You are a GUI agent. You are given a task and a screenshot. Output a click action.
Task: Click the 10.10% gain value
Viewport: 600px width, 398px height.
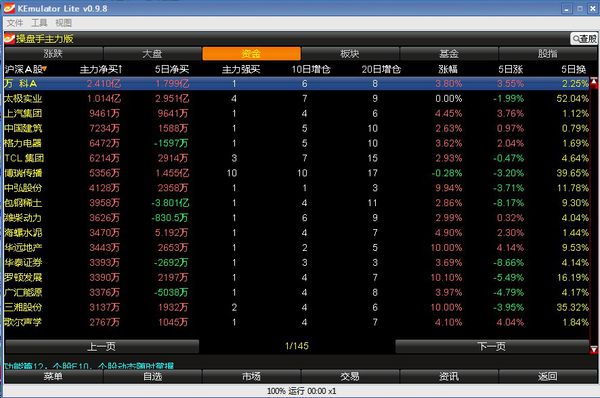coord(447,277)
